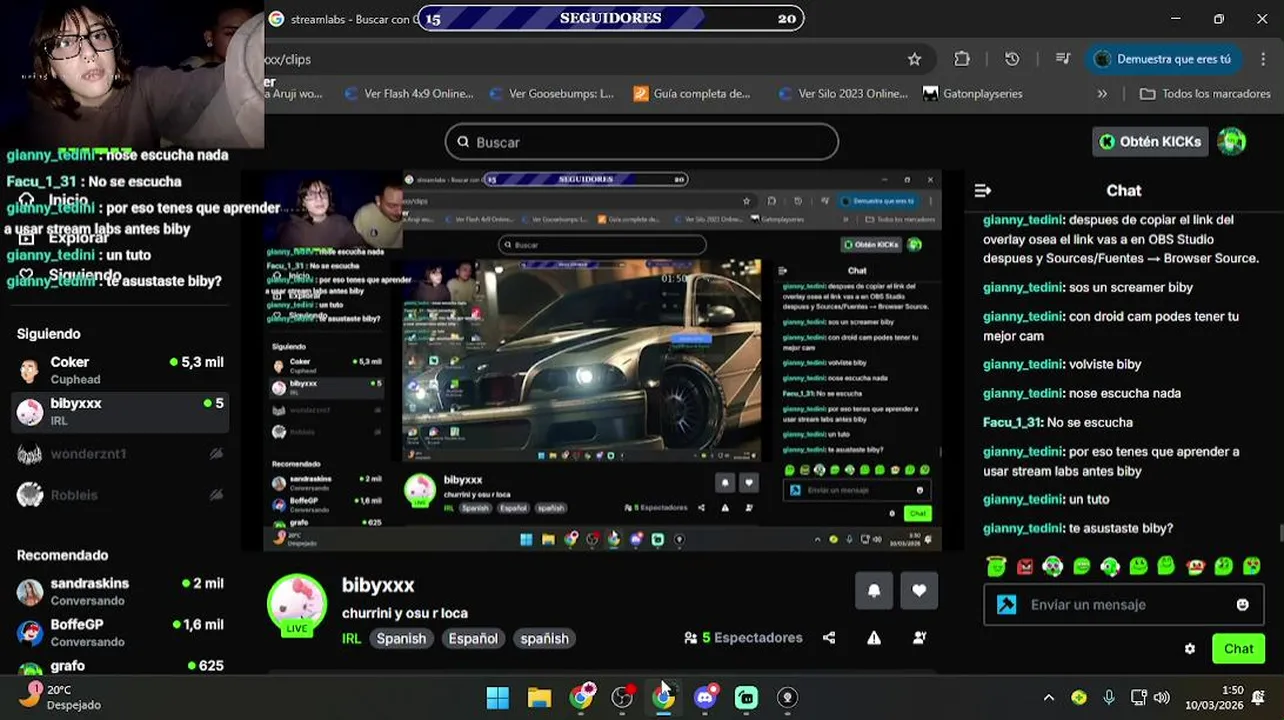Show hidden system tray icons chevron
The width and height of the screenshot is (1284, 720).
1049,698
